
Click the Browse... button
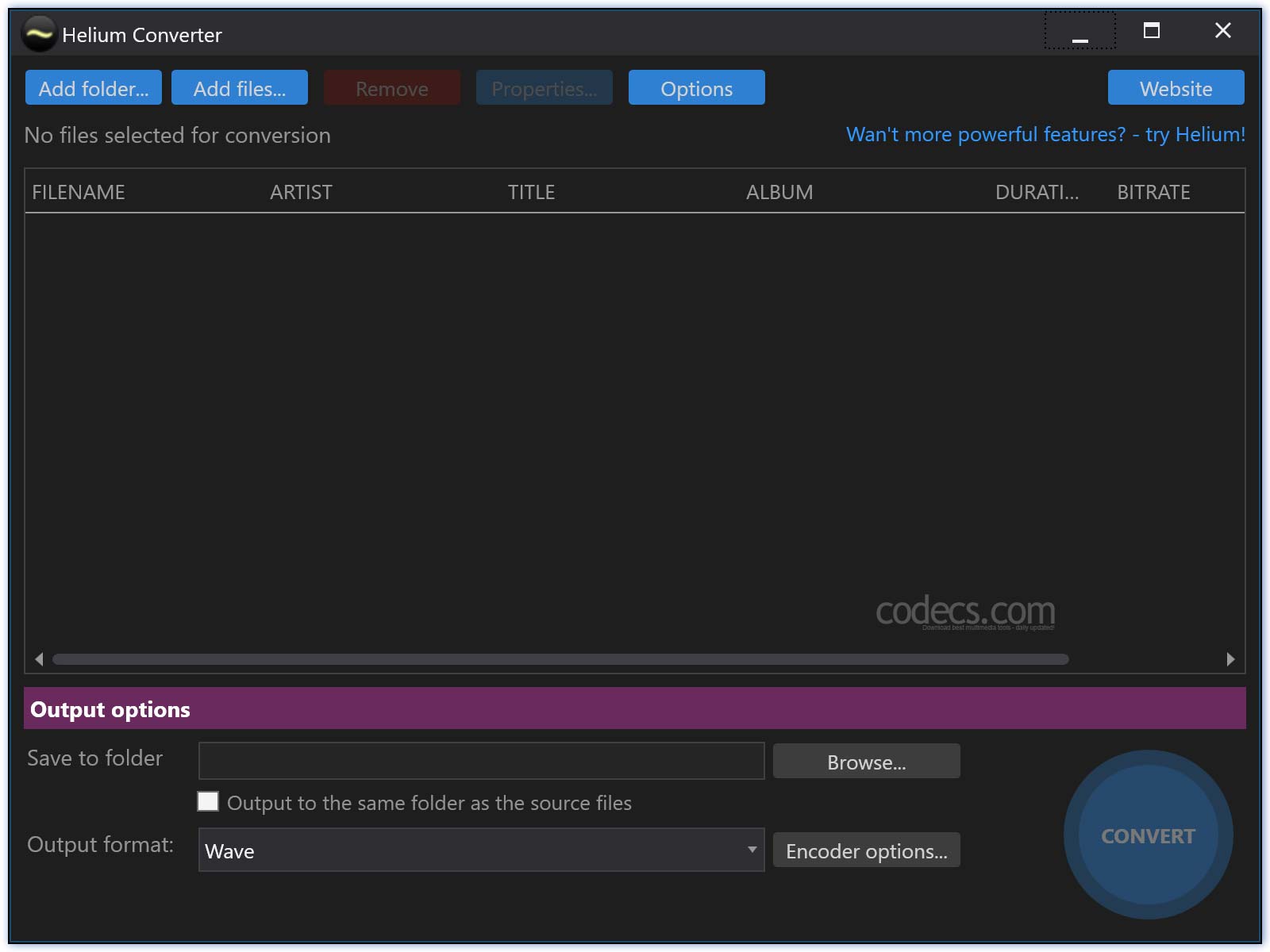pos(867,762)
